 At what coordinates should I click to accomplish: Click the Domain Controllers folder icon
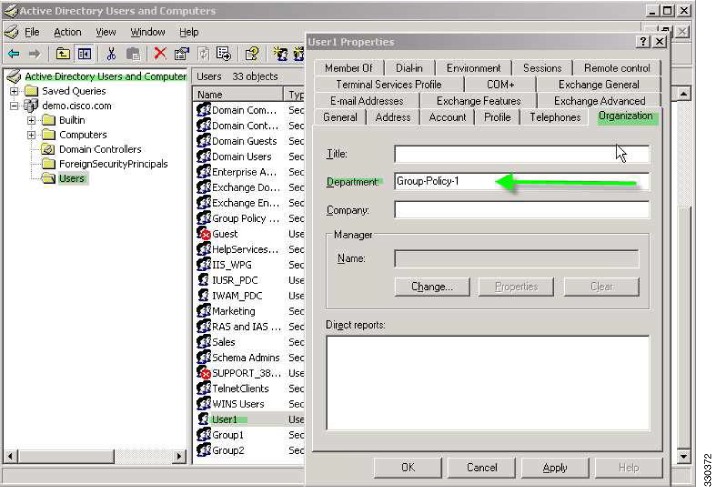(x=48, y=149)
